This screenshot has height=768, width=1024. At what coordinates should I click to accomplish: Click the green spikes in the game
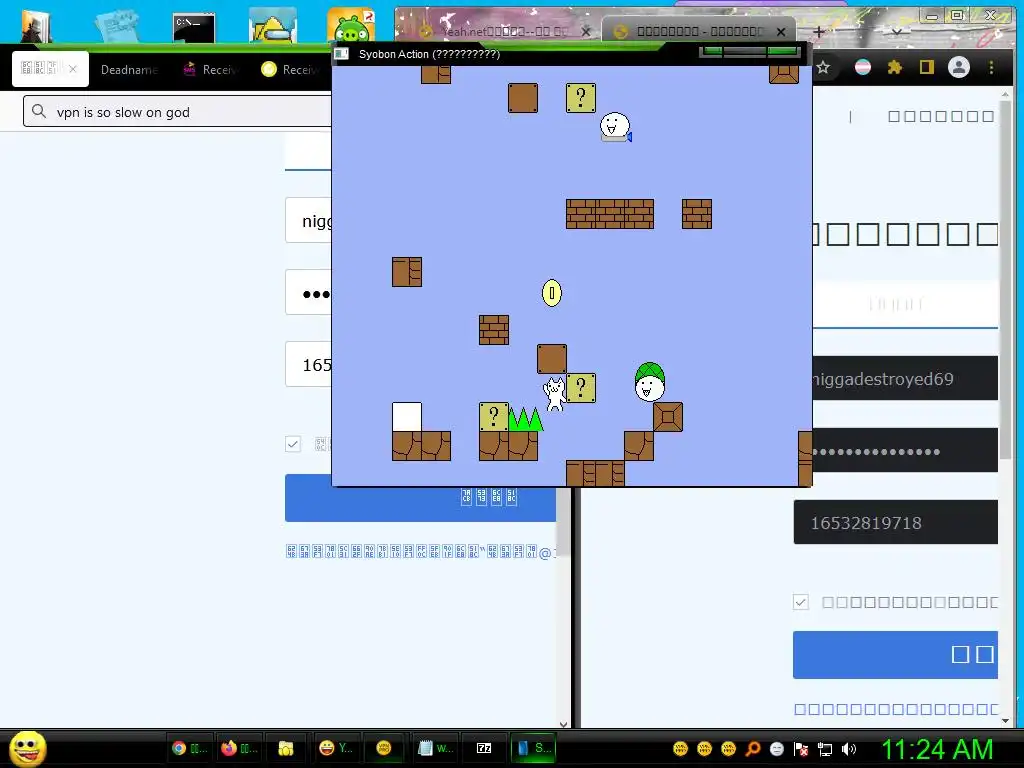(x=526, y=419)
